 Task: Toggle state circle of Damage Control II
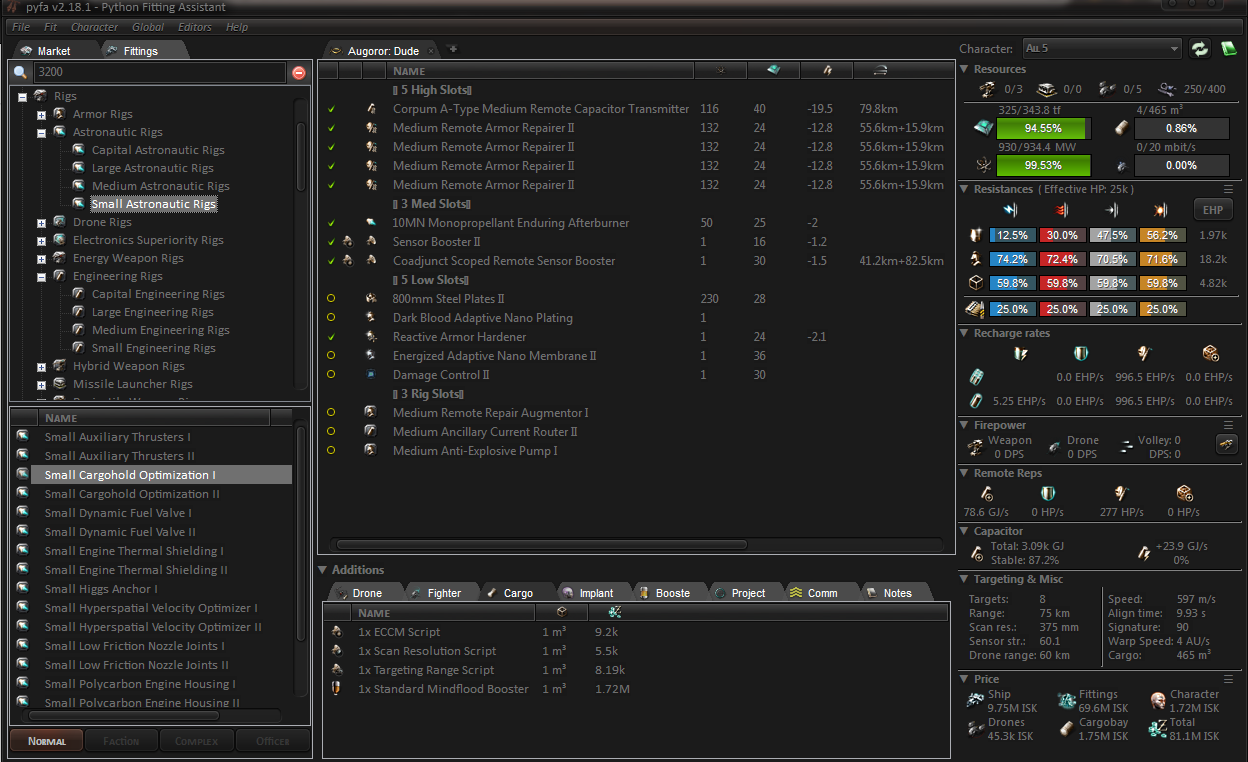point(331,375)
